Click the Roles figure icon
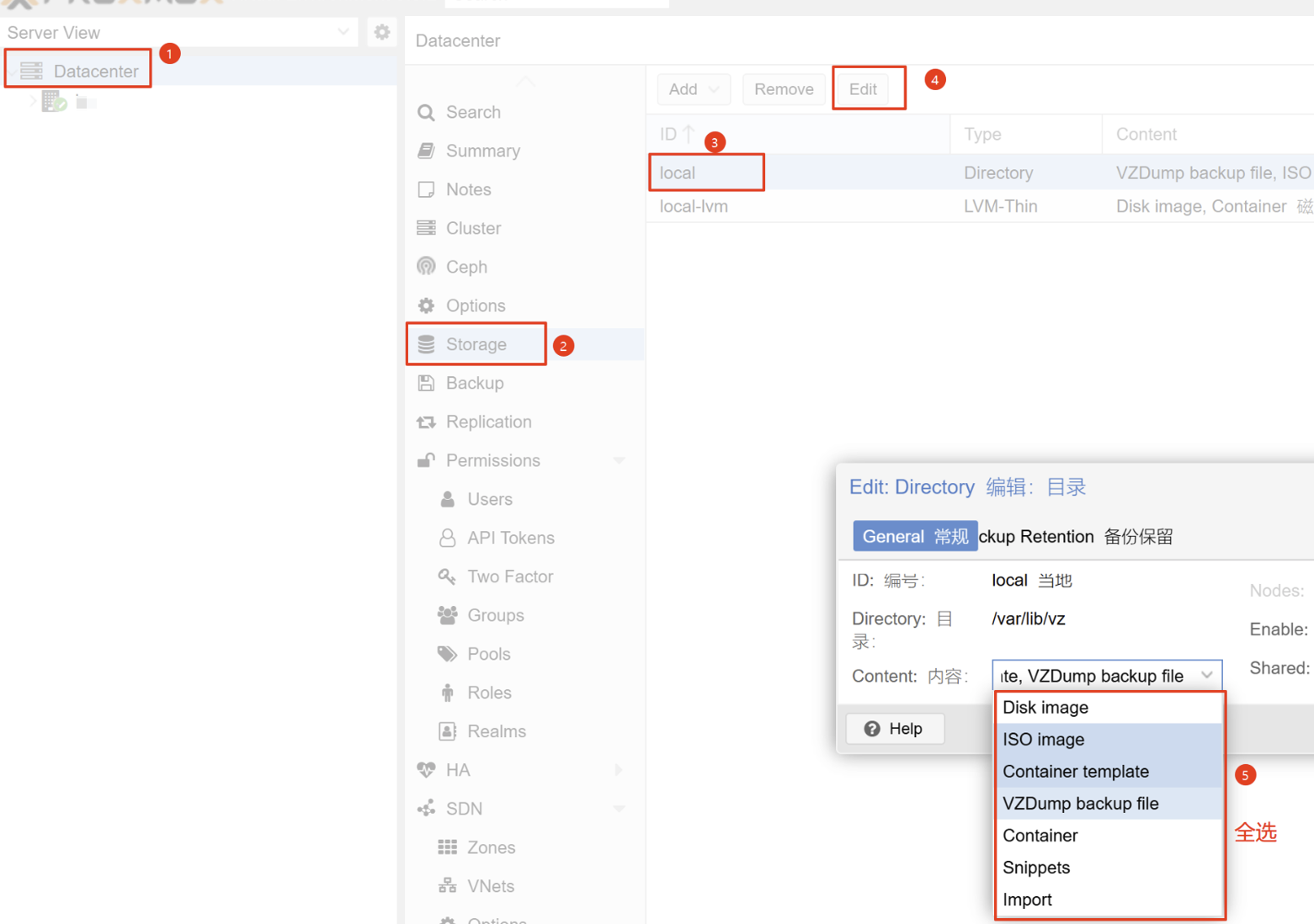1314x924 pixels. tap(448, 693)
